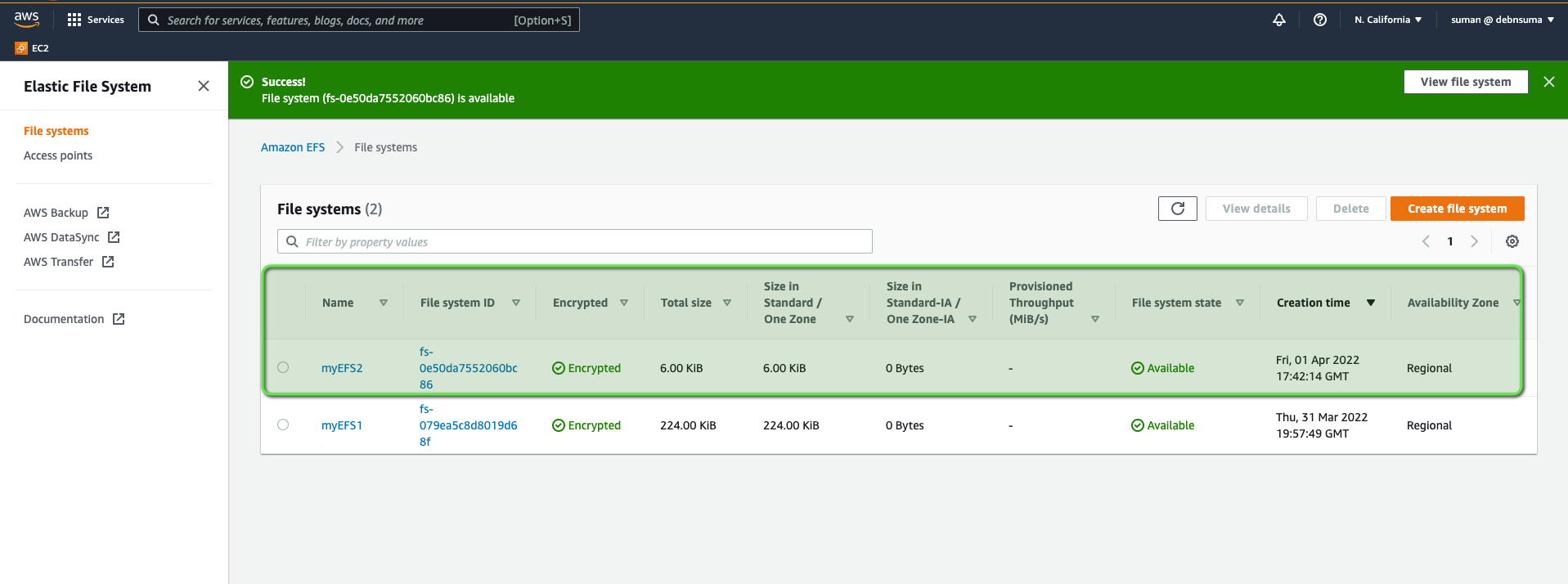Click the search magnifier in top bar
Image resolution: width=1568 pixels, height=584 pixels.
[x=153, y=20]
